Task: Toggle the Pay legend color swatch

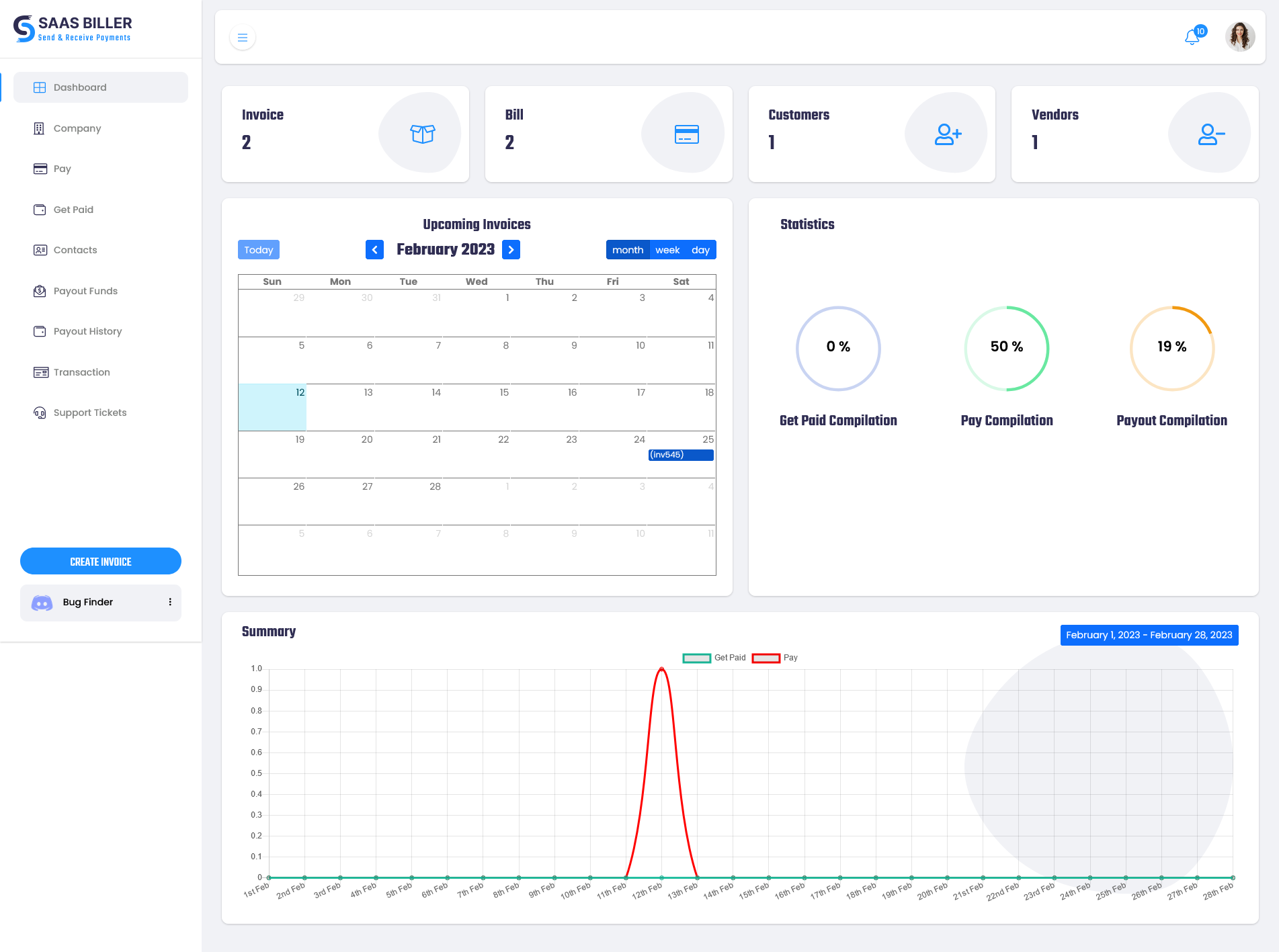Action: 766,658
